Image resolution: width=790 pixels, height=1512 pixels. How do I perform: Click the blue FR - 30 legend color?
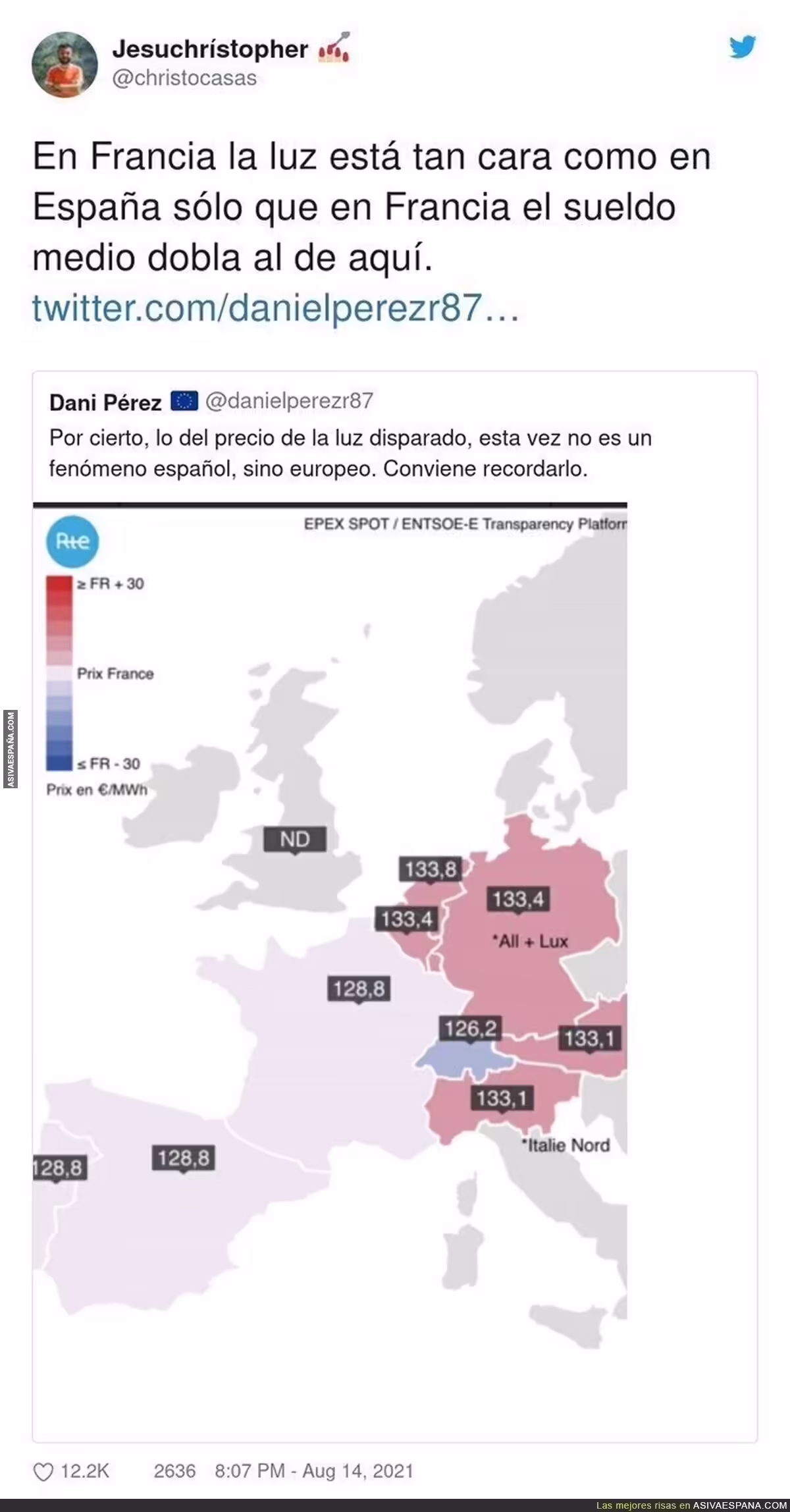coord(59,763)
